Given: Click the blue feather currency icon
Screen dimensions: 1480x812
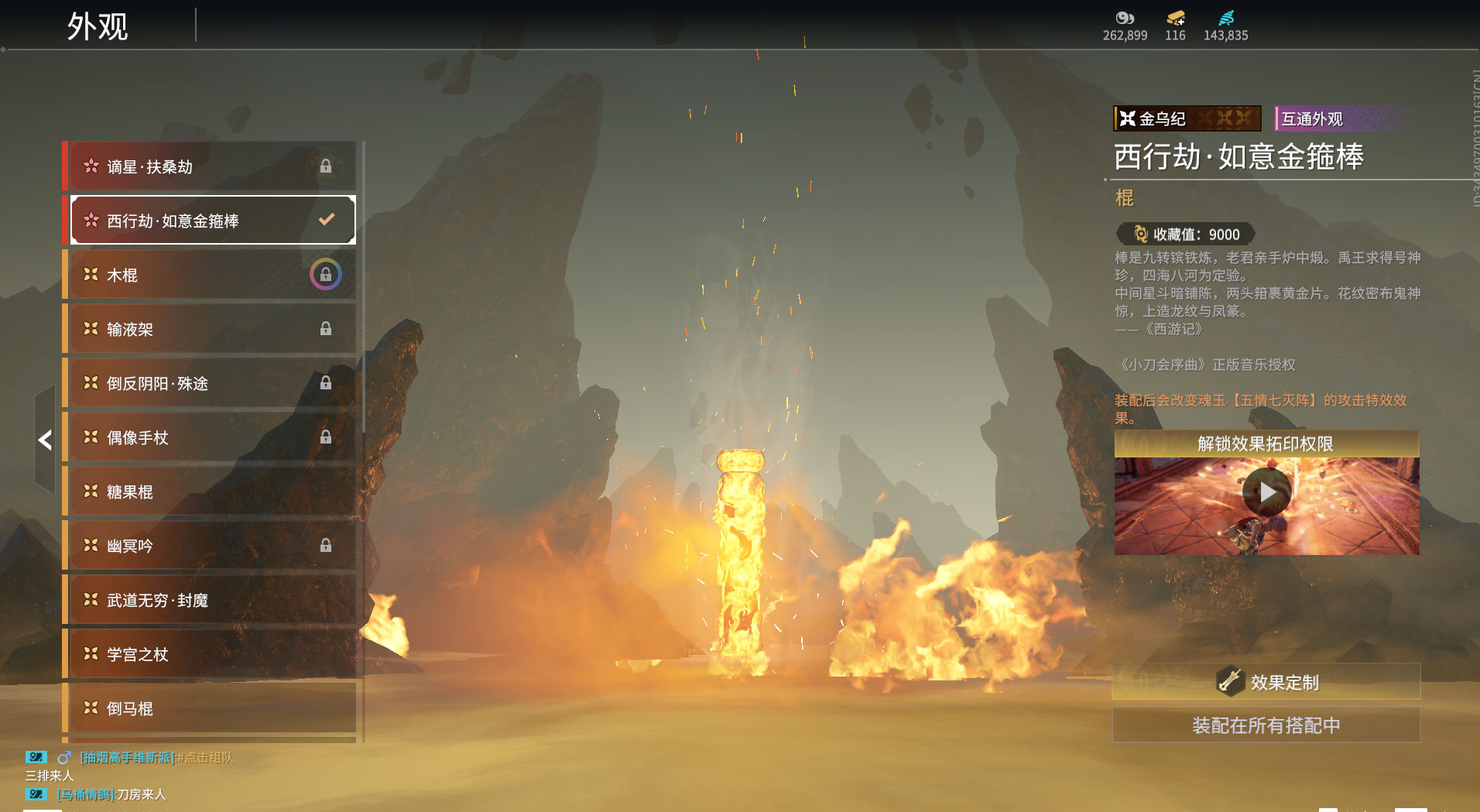Looking at the screenshot, I should click(1226, 18).
